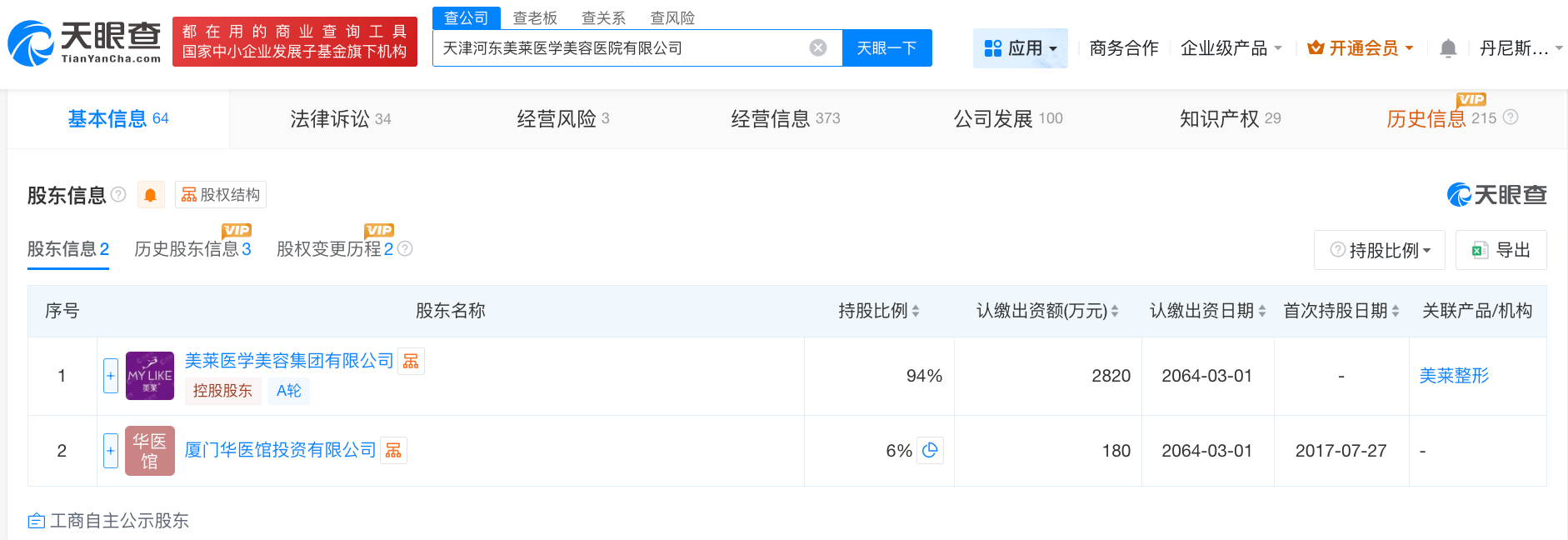The width and height of the screenshot is (1568, 540).
Task: Click the company search input field
Action: pyautogui.click(x=621, y=47)
